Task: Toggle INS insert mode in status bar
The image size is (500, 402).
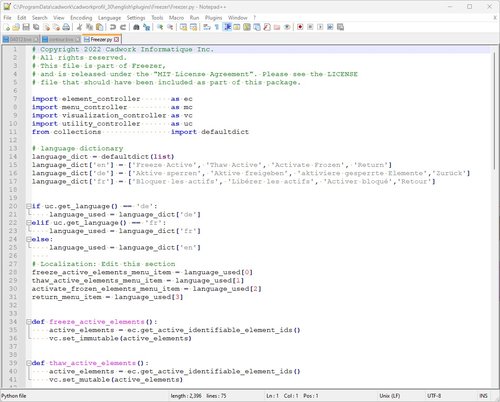Action: (483, 396)
